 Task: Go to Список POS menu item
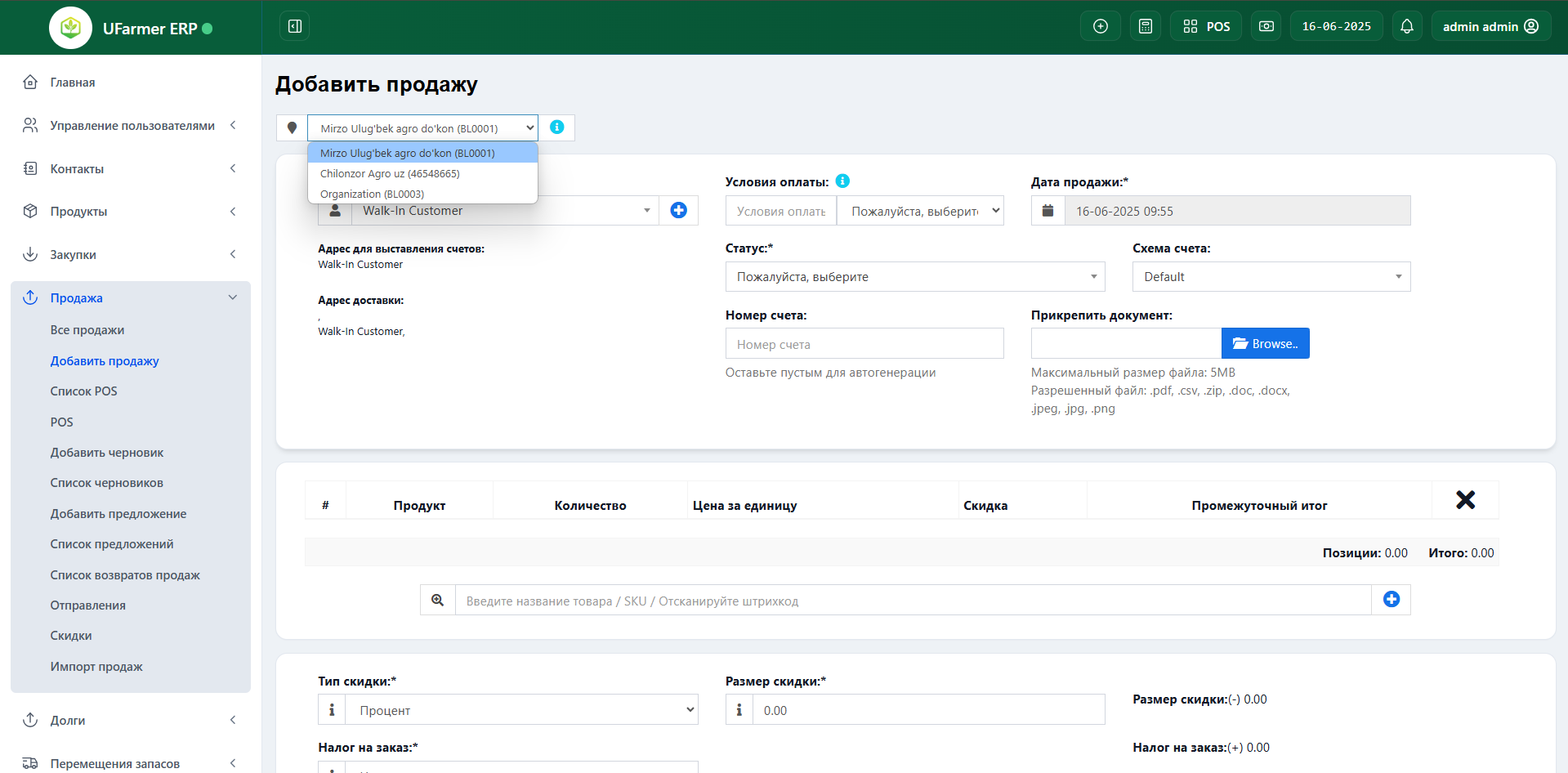point(83,391)
